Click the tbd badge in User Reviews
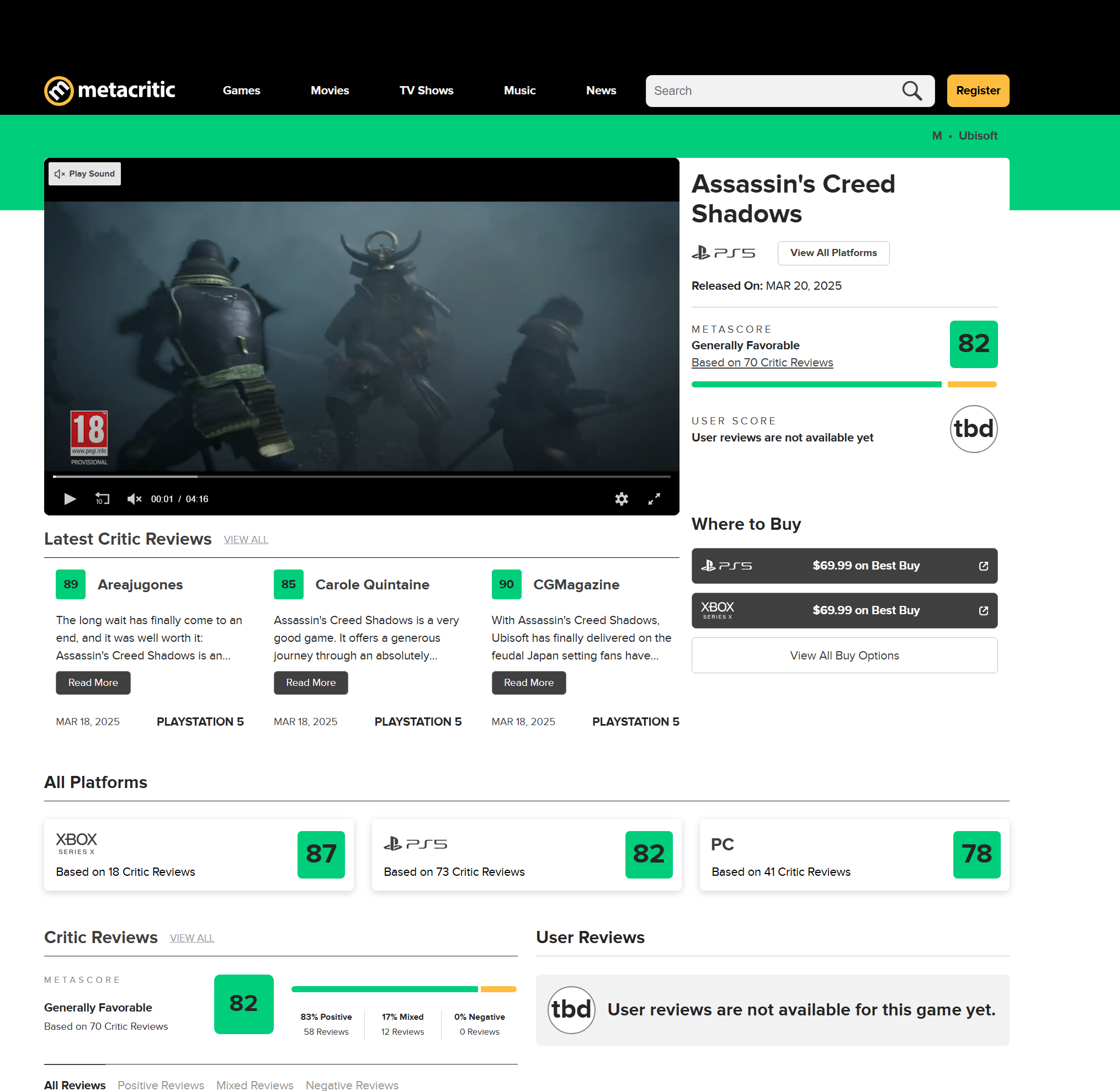 click(571, 1010)
